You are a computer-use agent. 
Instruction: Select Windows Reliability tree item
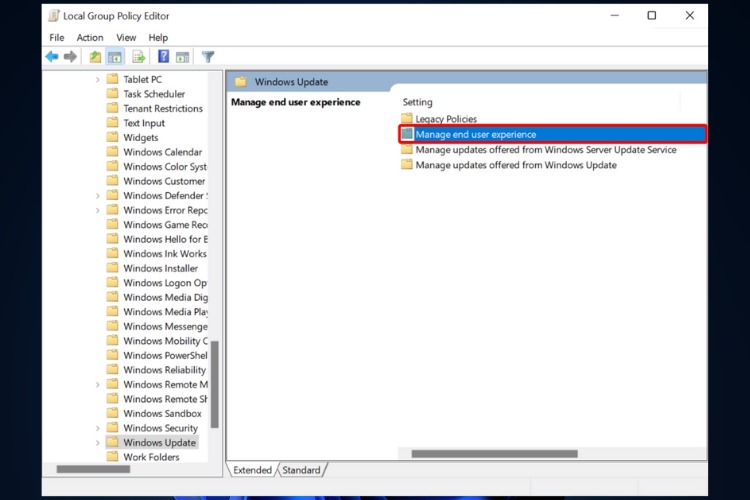pyautogui.click(x=165, y=370)
